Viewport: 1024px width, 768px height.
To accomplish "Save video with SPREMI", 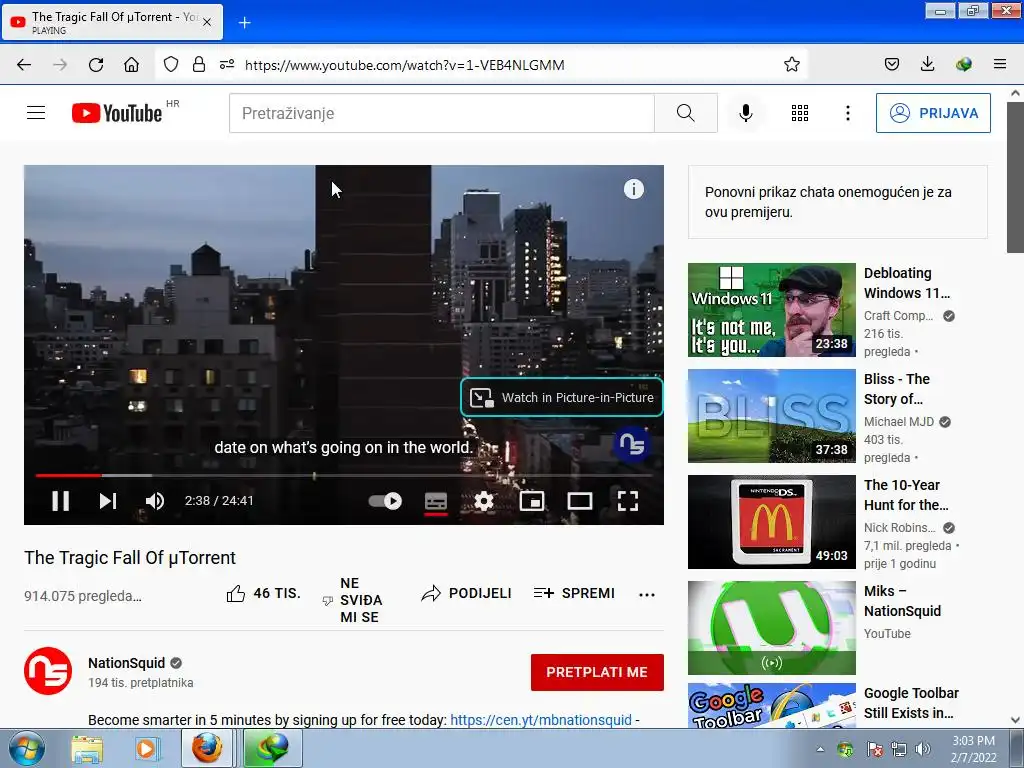I will coord(574,594).
